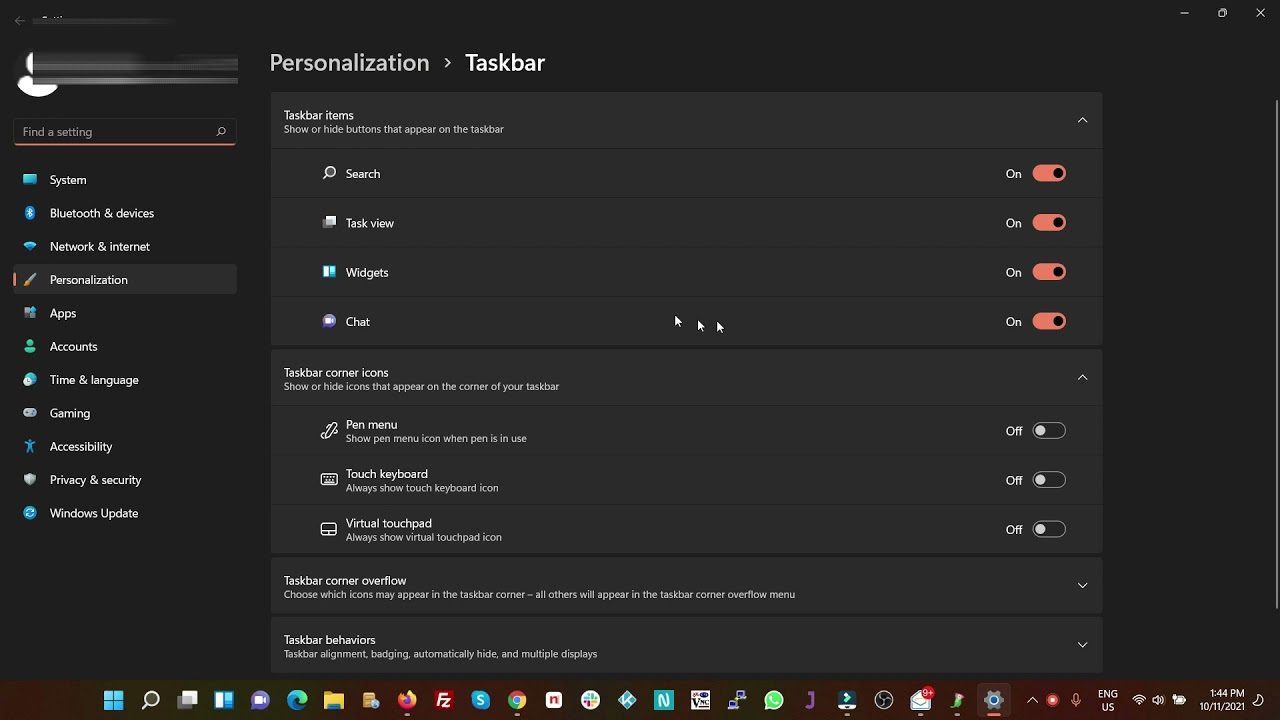Screen dimensions: 1280x720
Task: Click the focus assist moon icon
Action: [1259, 700]
